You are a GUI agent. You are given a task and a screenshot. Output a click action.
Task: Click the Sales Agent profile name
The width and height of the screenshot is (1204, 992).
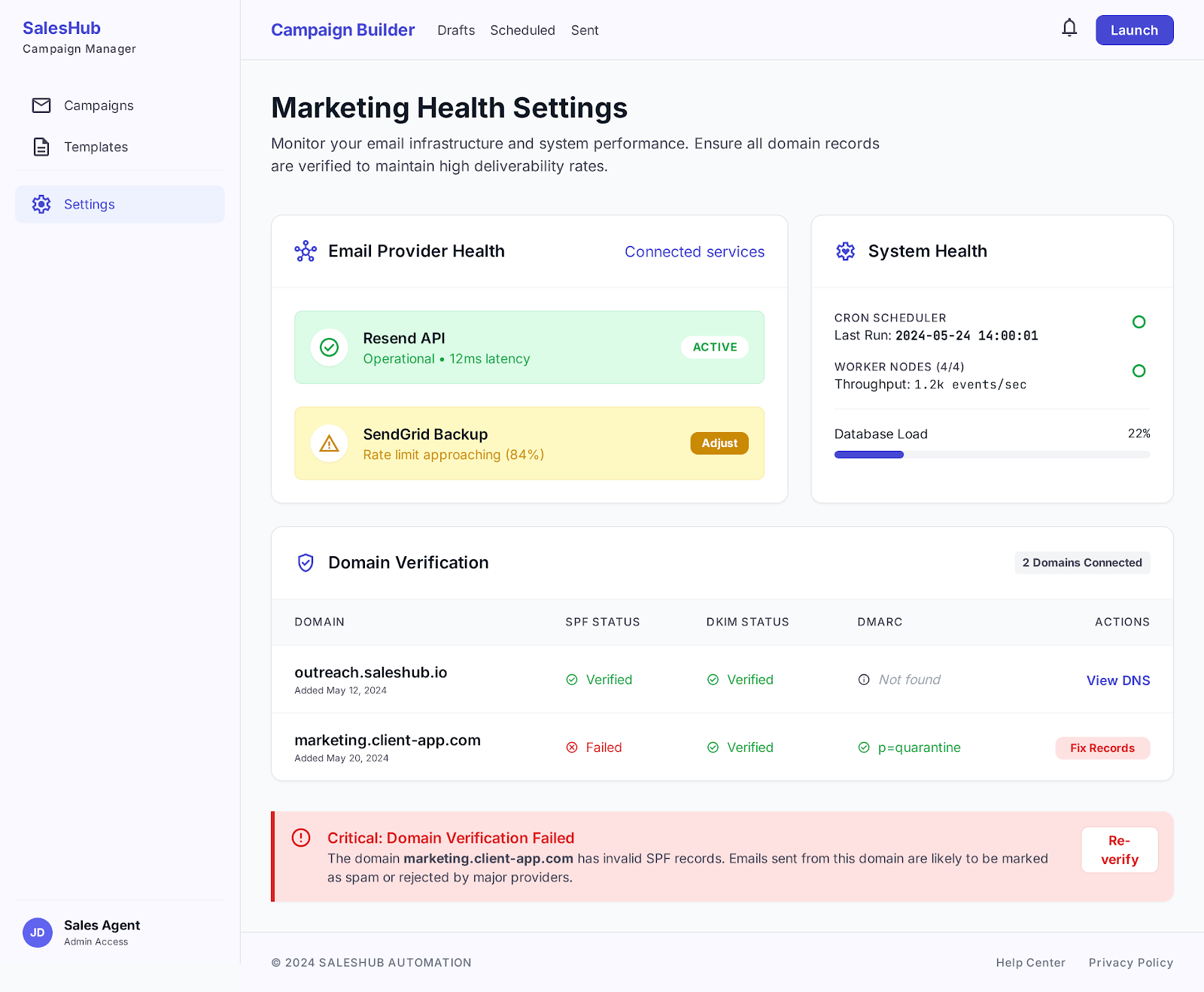(x=102, y=925)
